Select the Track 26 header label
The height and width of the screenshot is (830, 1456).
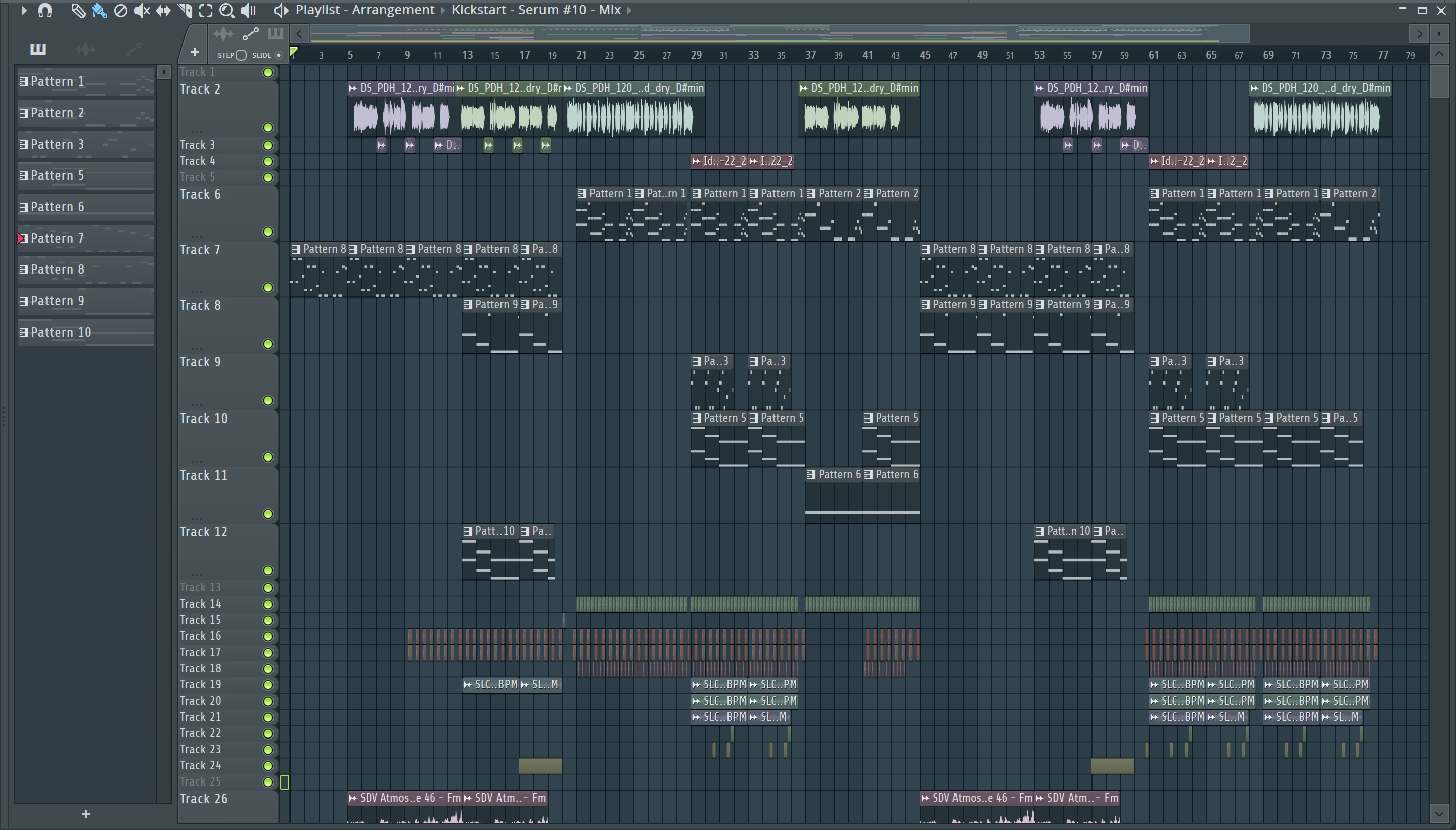pos(204,799)
